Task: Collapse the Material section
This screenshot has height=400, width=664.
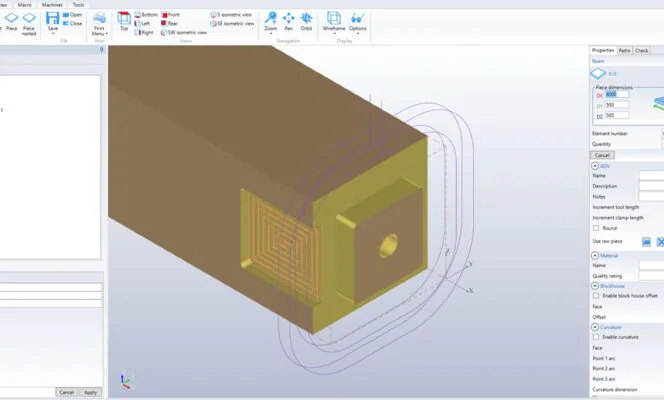Action: (595, 255)
